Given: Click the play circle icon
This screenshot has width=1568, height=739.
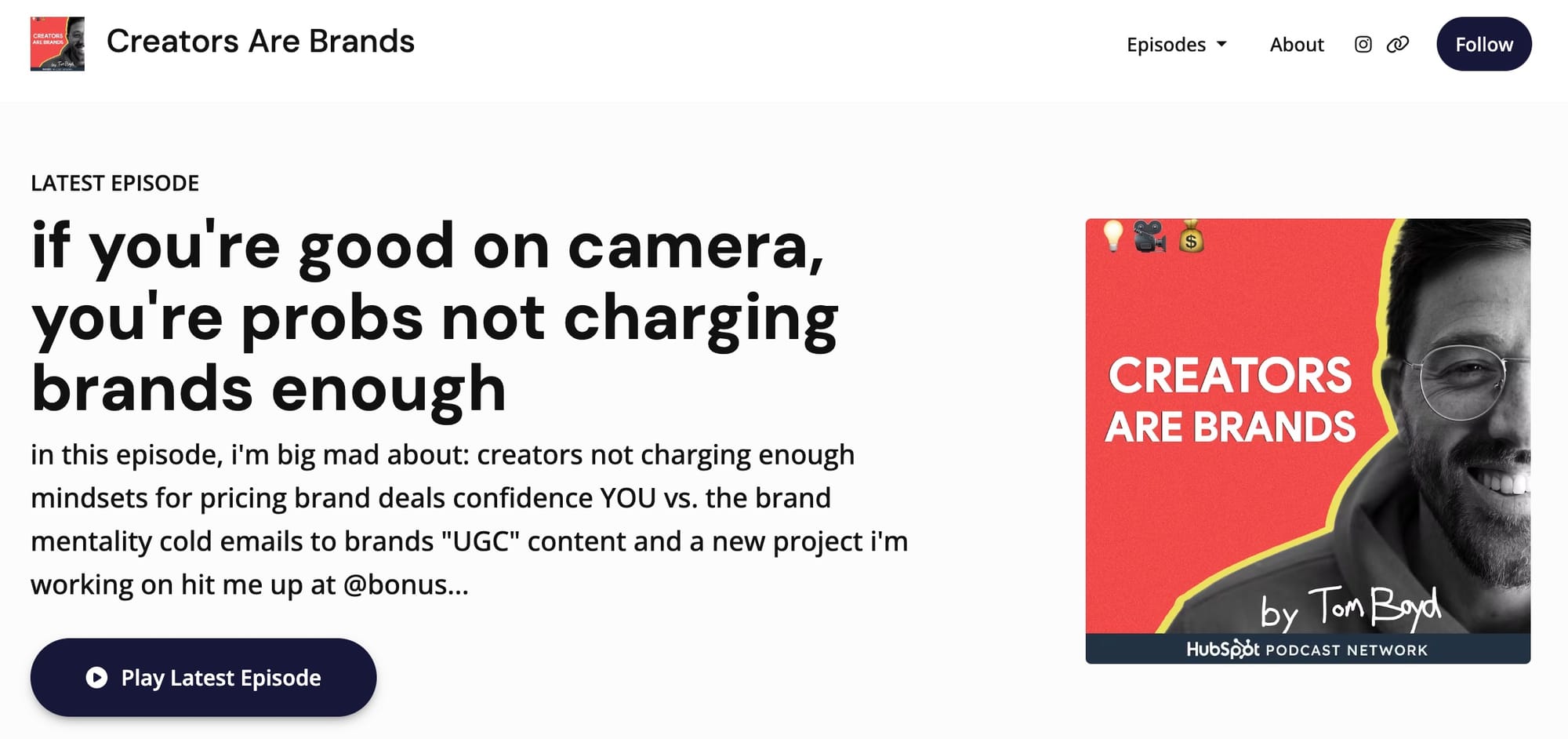Looking at the screenshot, I should (96, 677).
